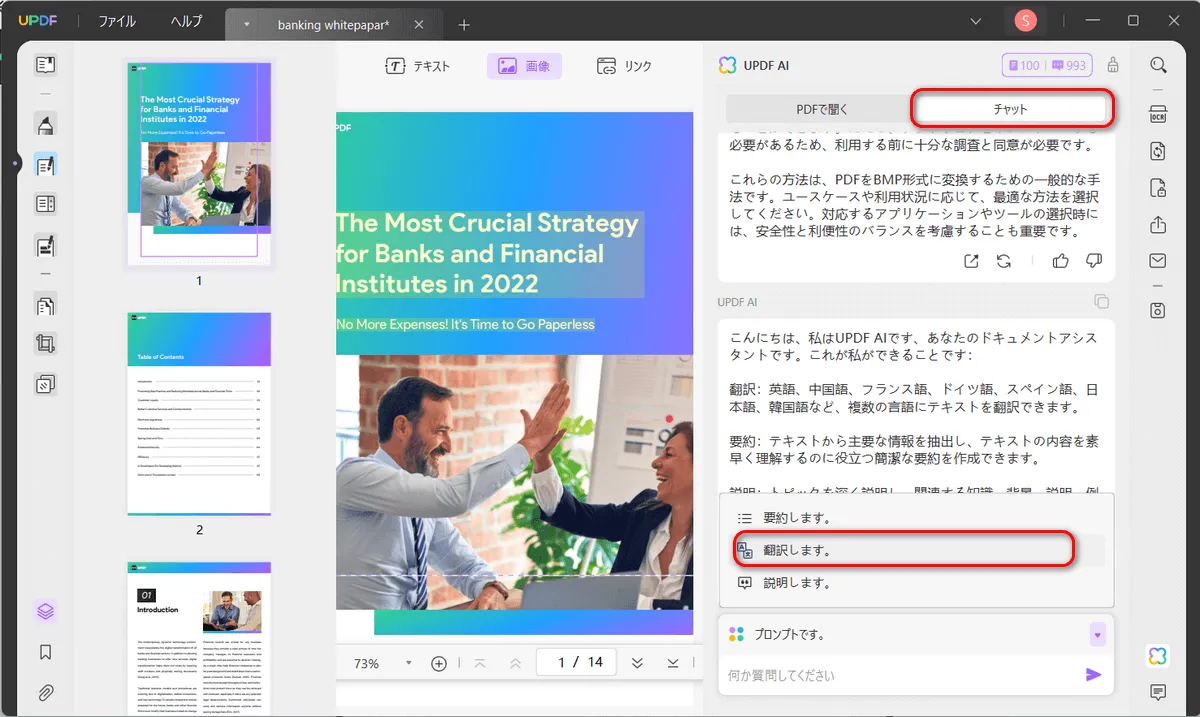Open the Reader mode icon in left sidebar
Viewport: 1200px width, 717px height.
point(45,66)
